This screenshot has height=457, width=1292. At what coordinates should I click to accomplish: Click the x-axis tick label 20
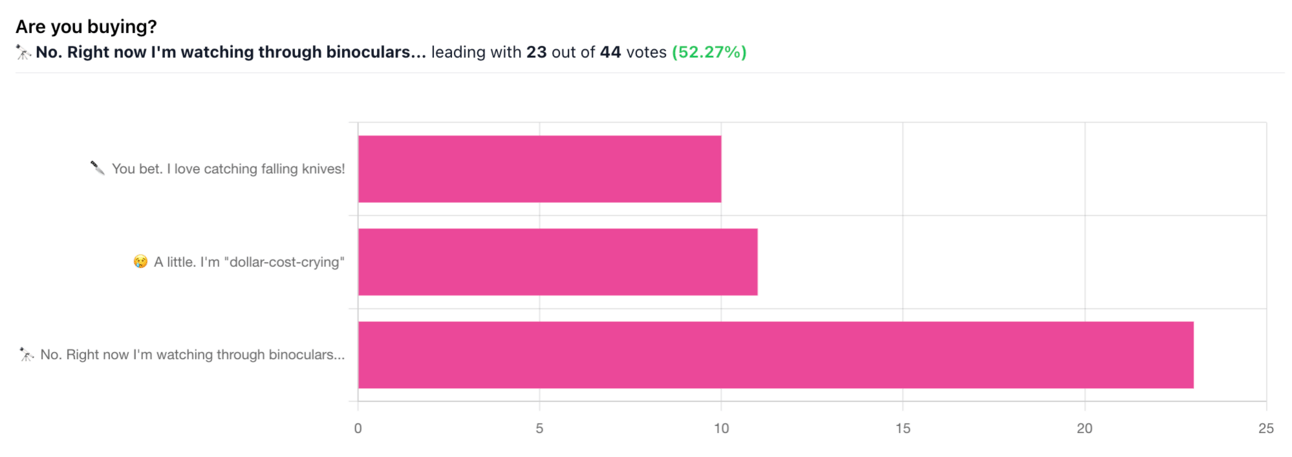1085,429
